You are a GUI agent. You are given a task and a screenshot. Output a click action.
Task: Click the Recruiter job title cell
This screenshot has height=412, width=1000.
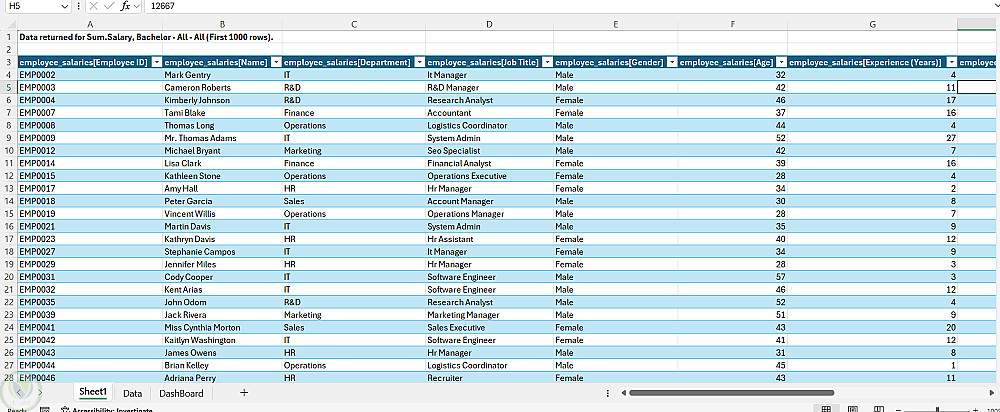click(x=489, y=378)
